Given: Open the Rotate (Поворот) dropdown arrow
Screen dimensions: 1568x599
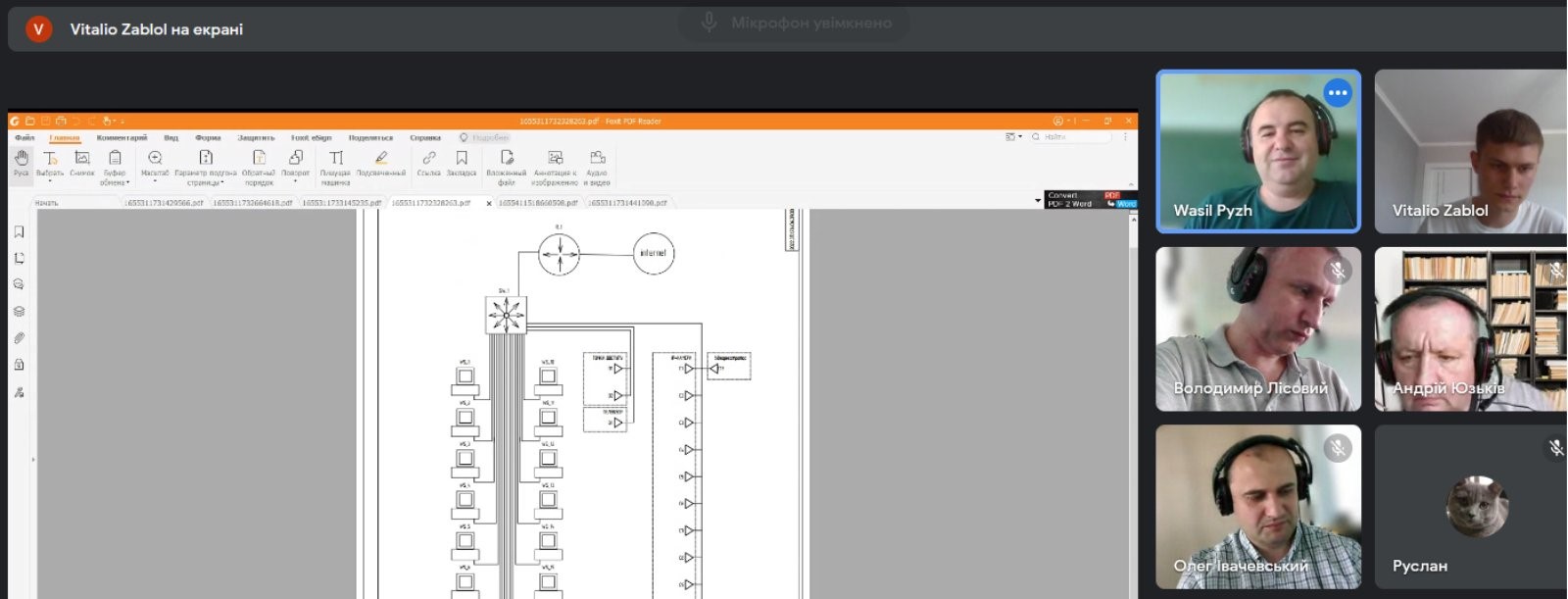Looking at the screenshot, I should 295,181.
